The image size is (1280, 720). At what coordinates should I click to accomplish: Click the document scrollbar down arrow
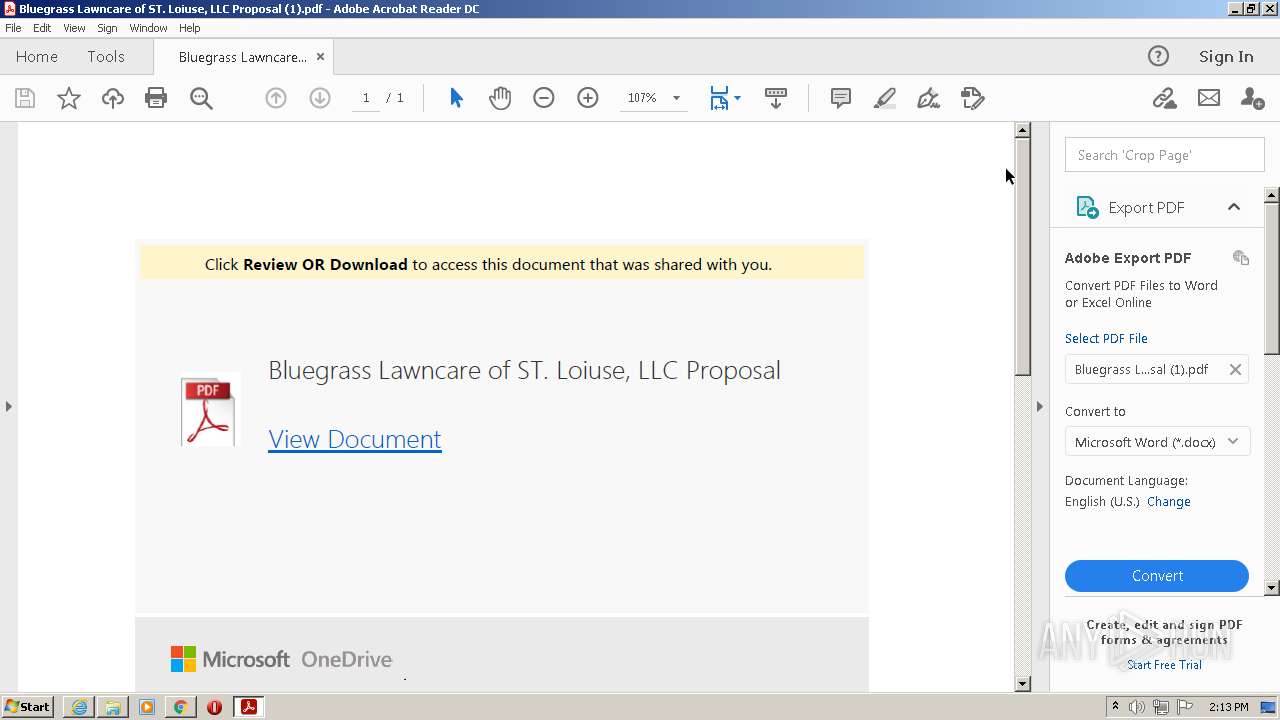pyautogui.click(x=1022, y=684)
